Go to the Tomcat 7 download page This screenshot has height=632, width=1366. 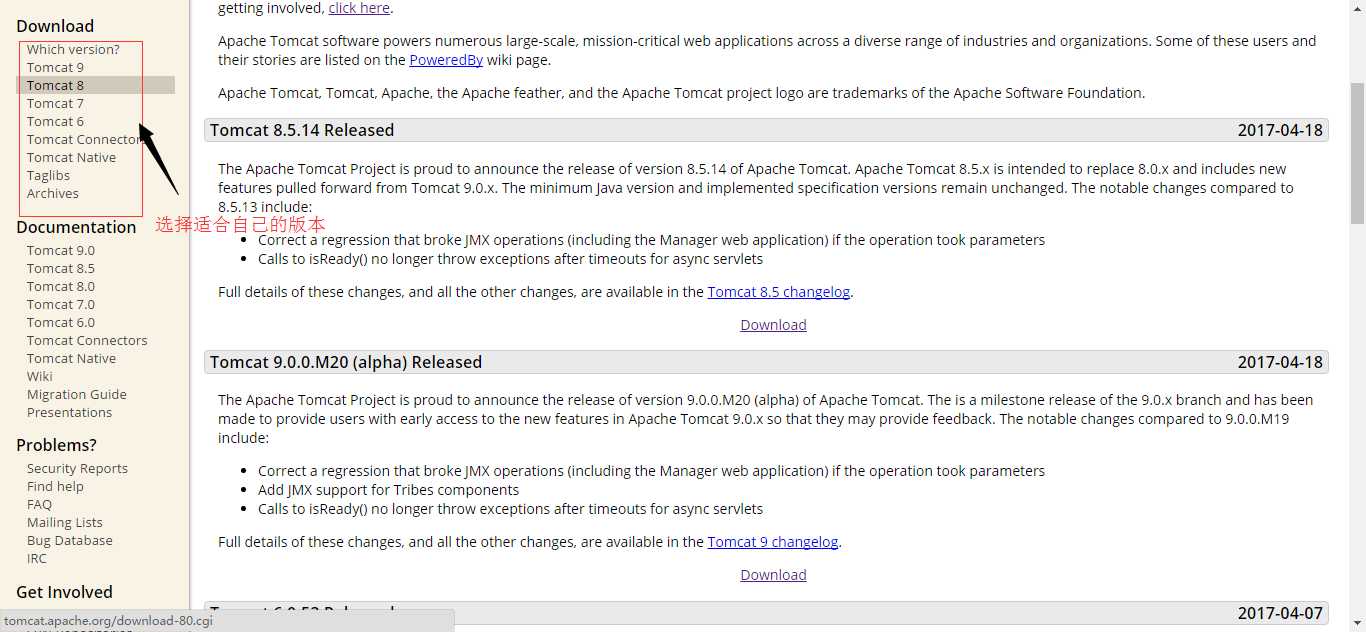tap(55, 103)
